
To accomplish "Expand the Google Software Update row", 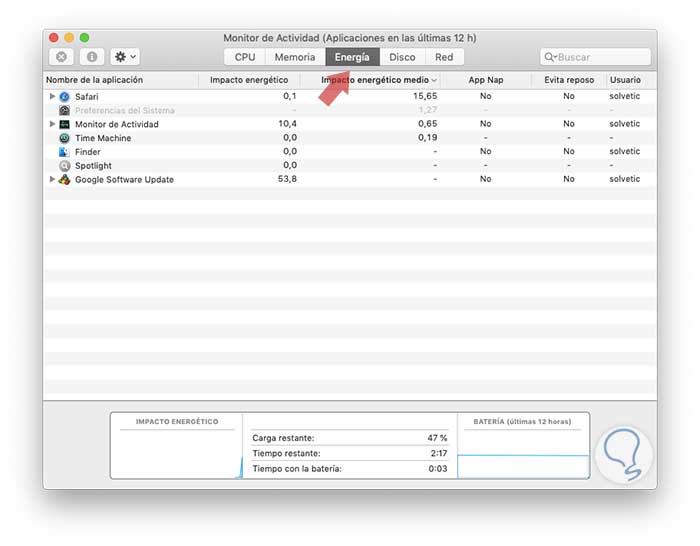I will click(x=52, y=179).
